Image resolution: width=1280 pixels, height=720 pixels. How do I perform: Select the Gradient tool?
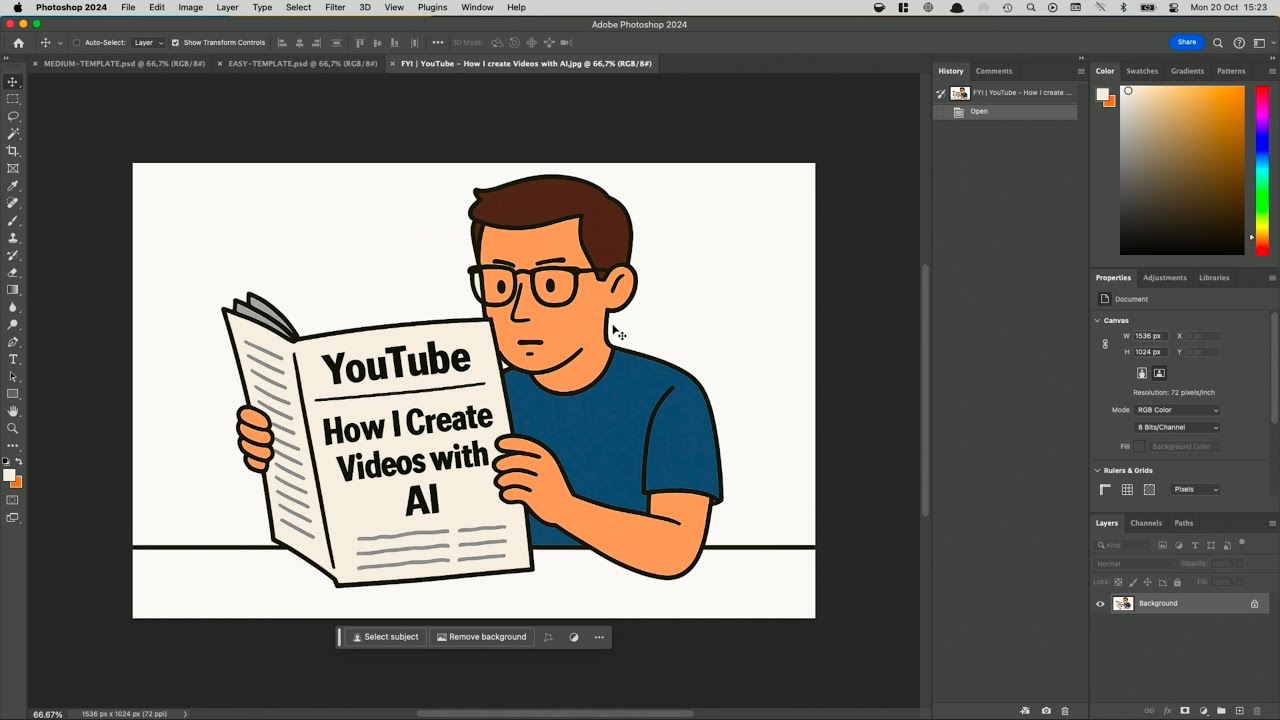click(x=13, y=290)
